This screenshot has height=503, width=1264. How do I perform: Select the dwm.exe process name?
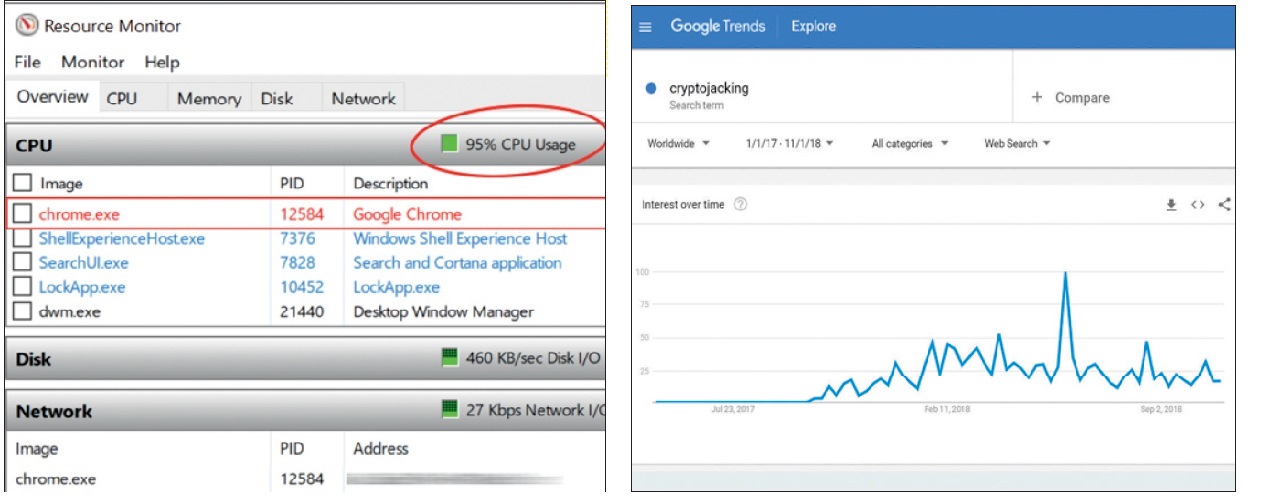pyautogui.click(x=70, y=311)
